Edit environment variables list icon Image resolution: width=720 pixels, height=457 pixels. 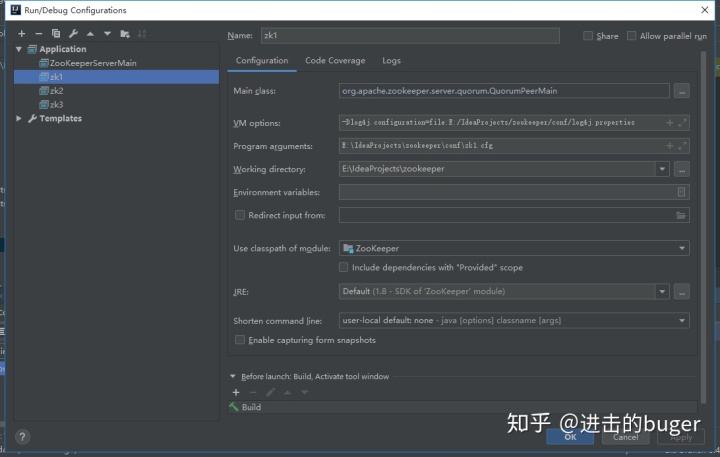pos(681,192)
